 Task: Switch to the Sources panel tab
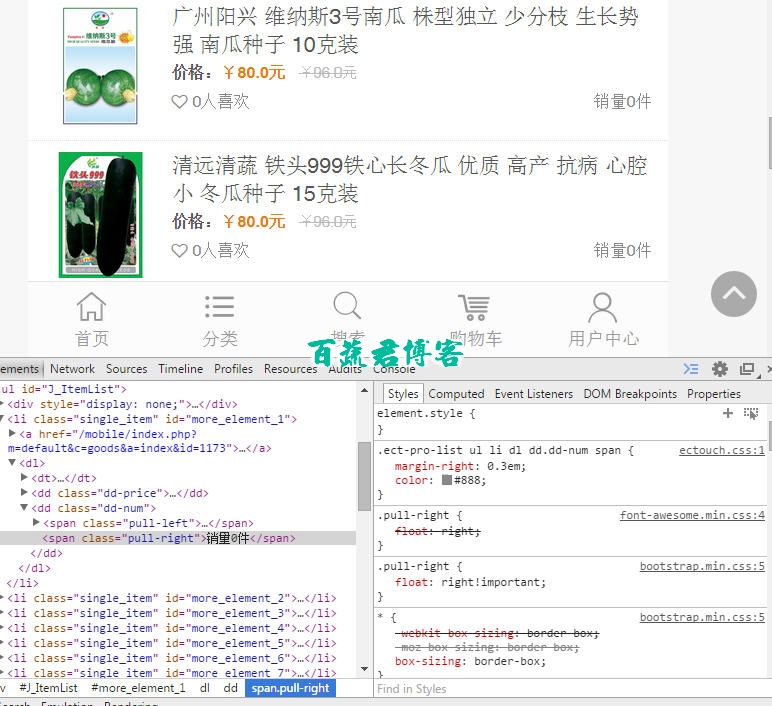(x=127, y=369)
